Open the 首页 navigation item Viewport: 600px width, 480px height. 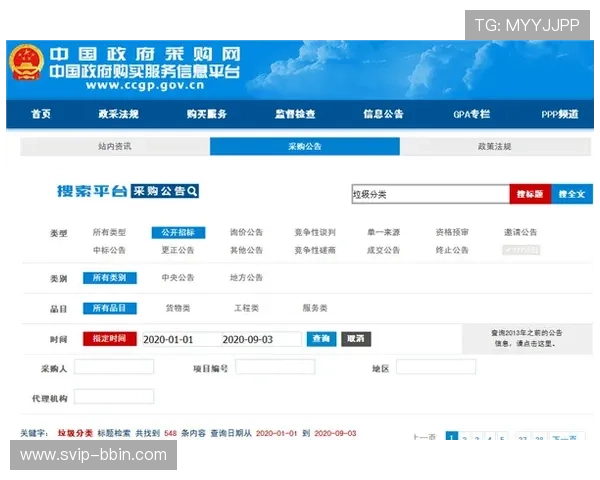[41, 114]
